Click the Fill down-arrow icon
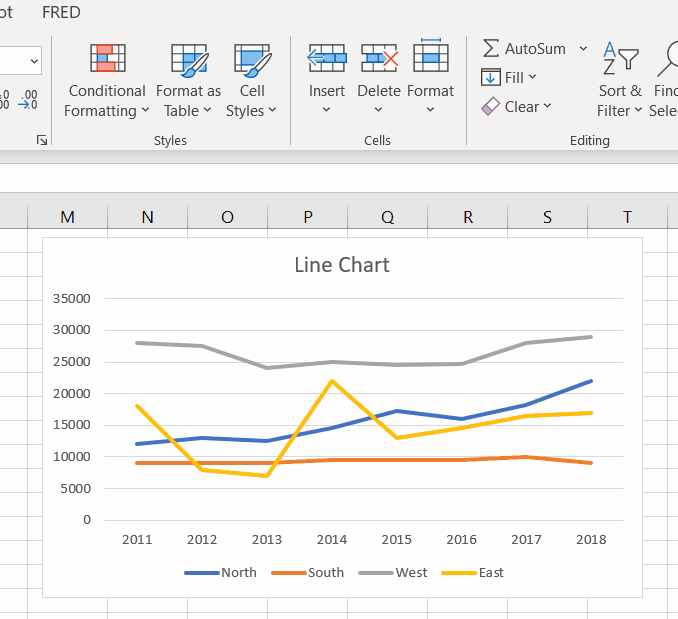Screen dimensions: 678x619 pos(490,77)
